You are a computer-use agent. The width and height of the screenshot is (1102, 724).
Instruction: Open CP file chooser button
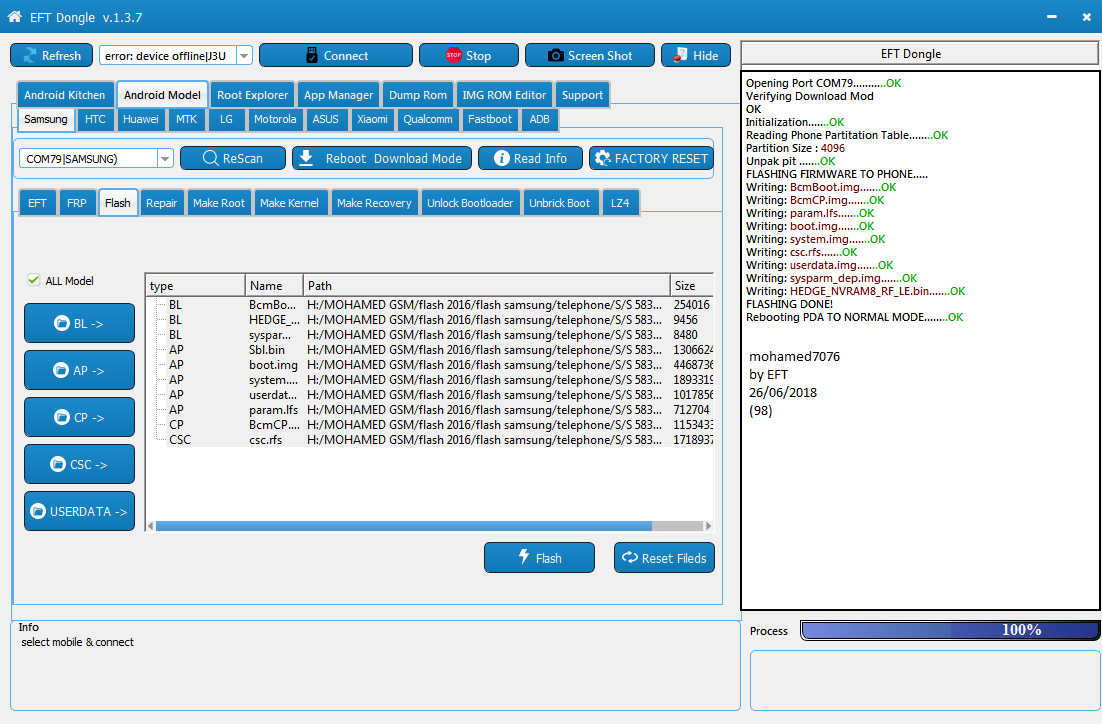79,417
